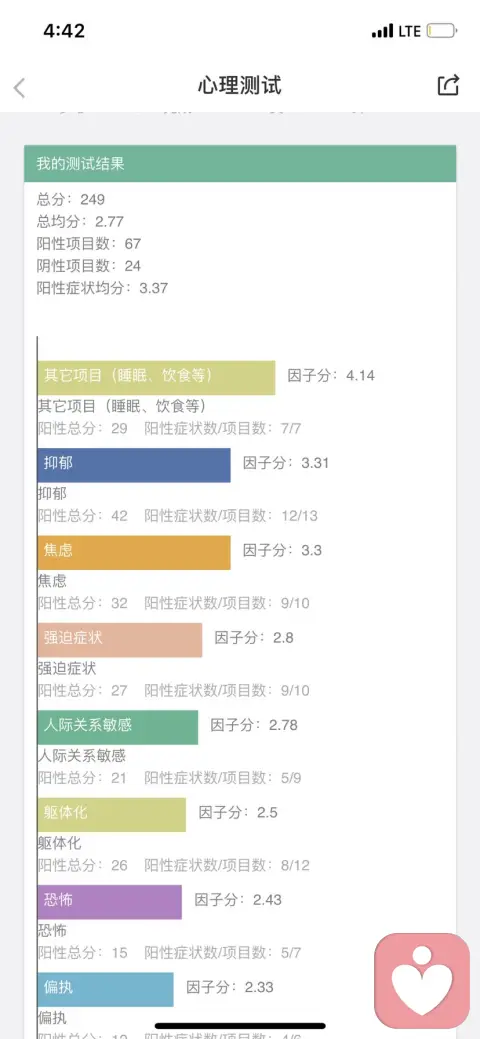Tap the cellular signal bars icon
480x1039 pixels.
point(383,31)
